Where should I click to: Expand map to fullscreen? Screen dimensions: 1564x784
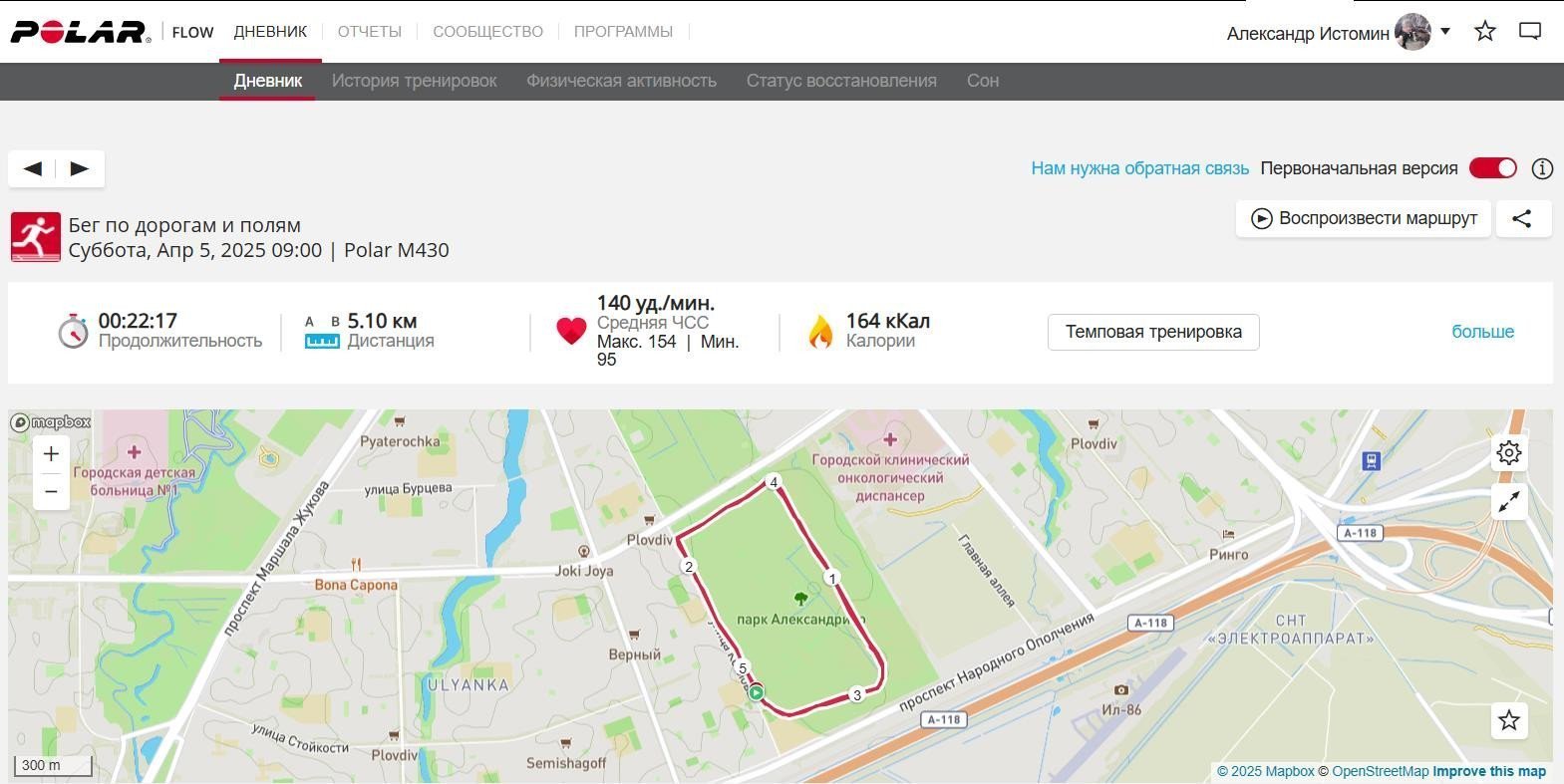[1509, 501]
